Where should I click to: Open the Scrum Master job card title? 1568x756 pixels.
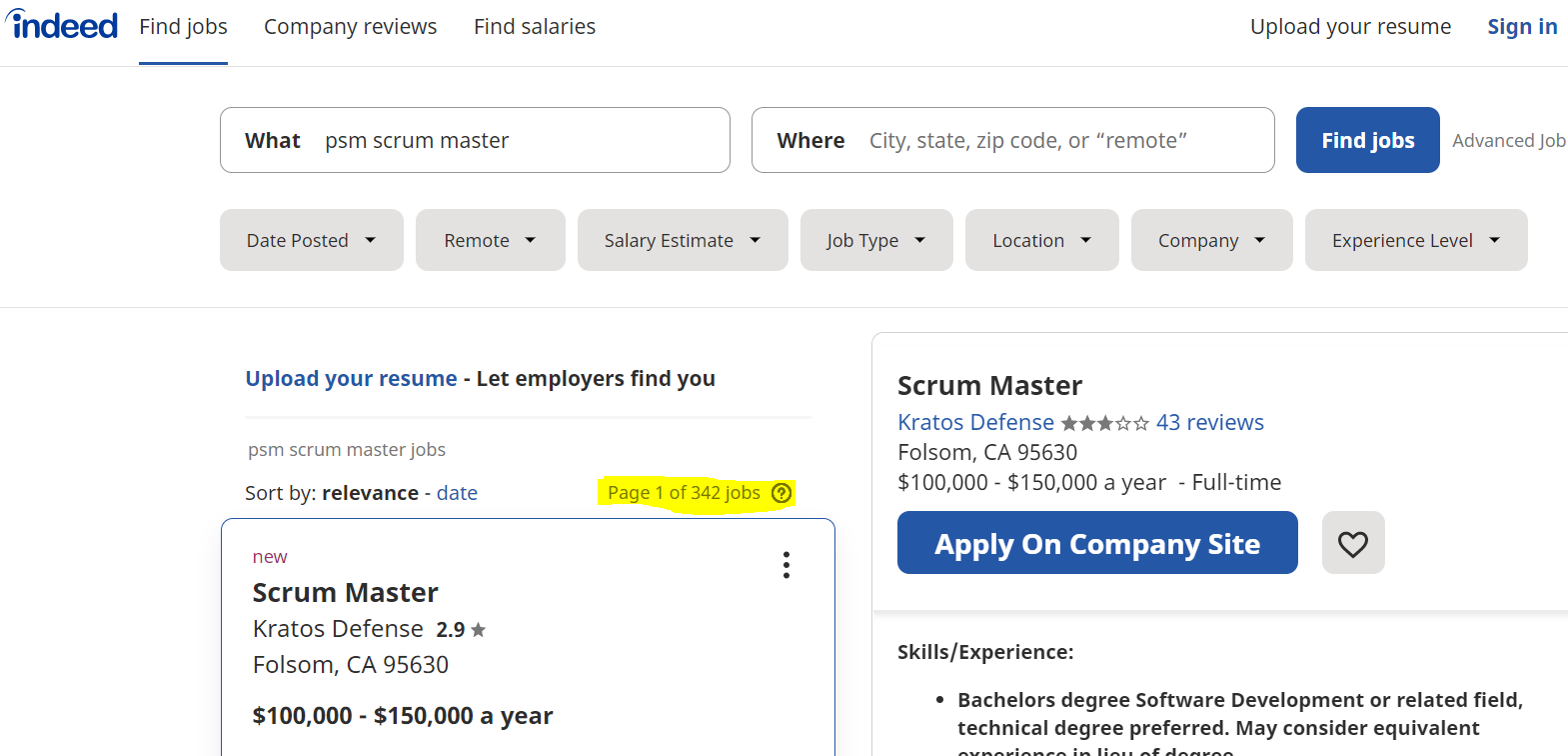pyautogui.click(x=345, y=593)
